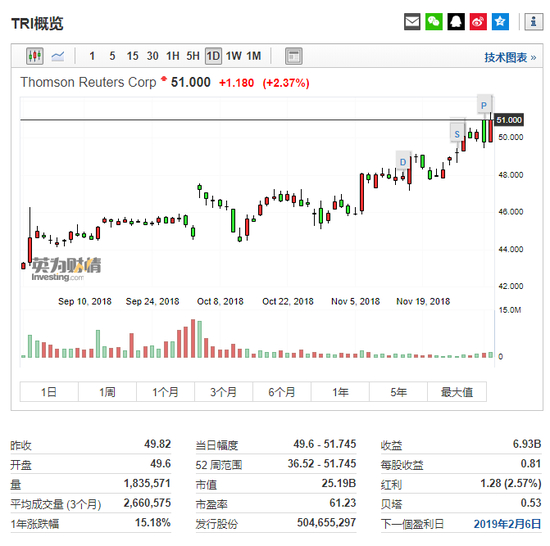The image size is (550, 546).
Task: Select the 1周 range tab
Action: (x=107, y=392)
